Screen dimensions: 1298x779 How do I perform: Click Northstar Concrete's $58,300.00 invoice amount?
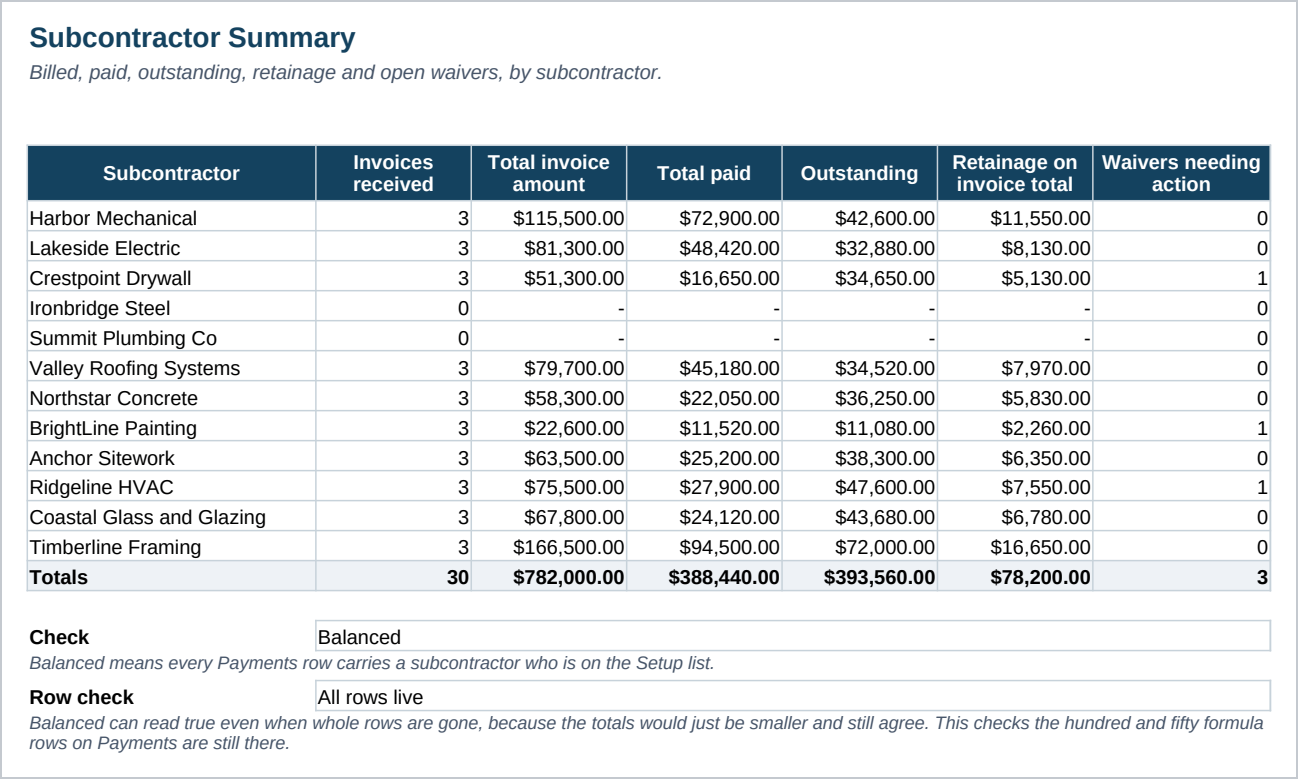(549, 398)
